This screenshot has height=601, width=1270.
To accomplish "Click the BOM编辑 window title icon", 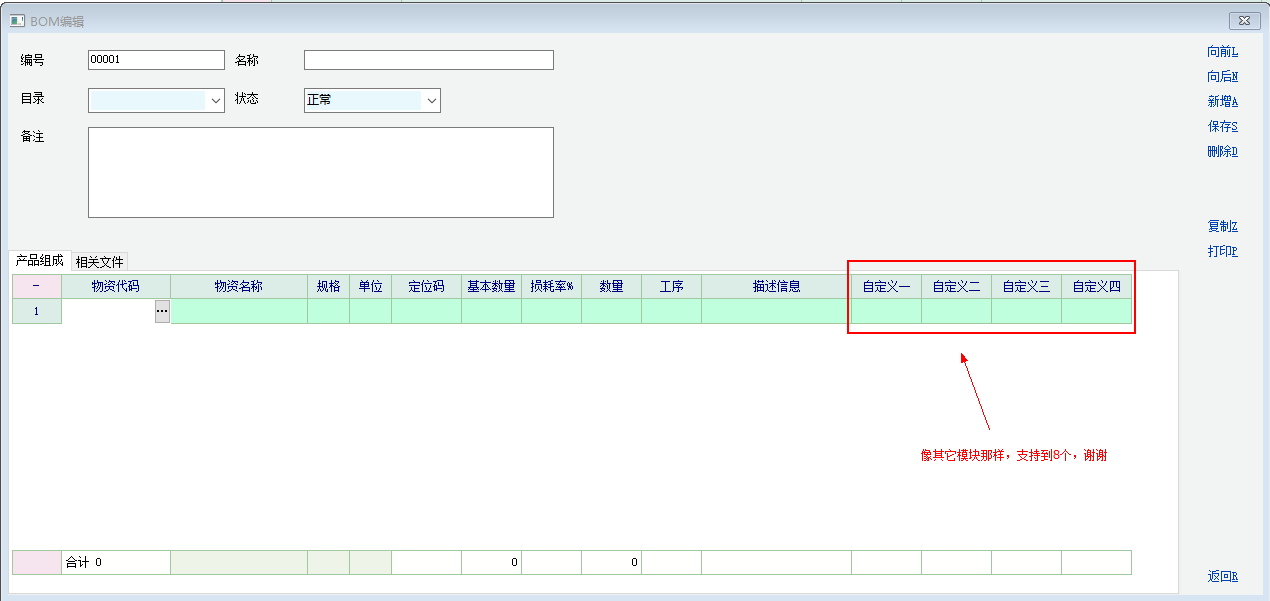I will tap(17, 20).
